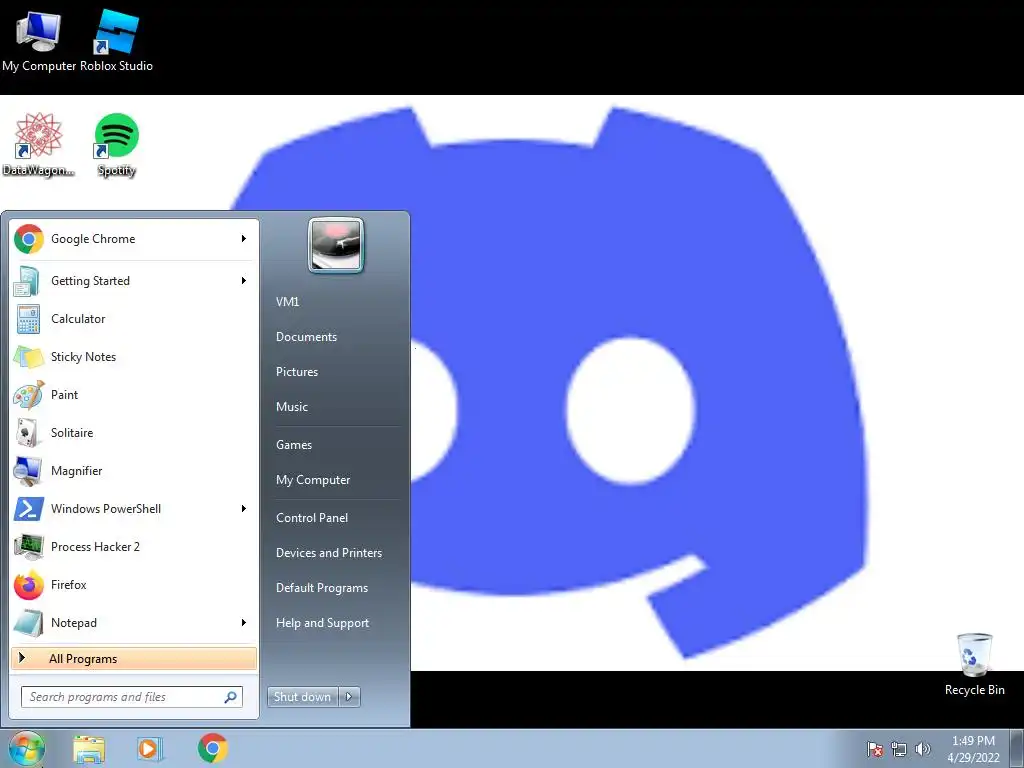
Task: Click the Start orb on the taskbar
Action: 27,748
